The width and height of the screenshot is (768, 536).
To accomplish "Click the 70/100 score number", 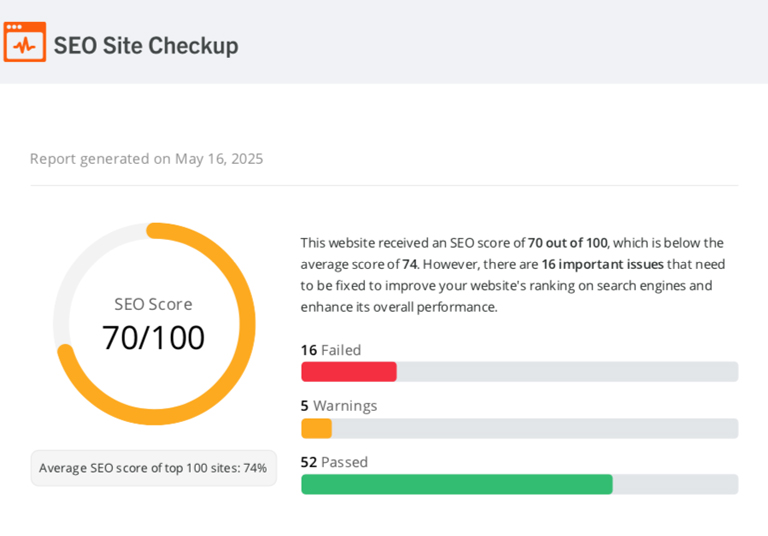I will 153,338.
